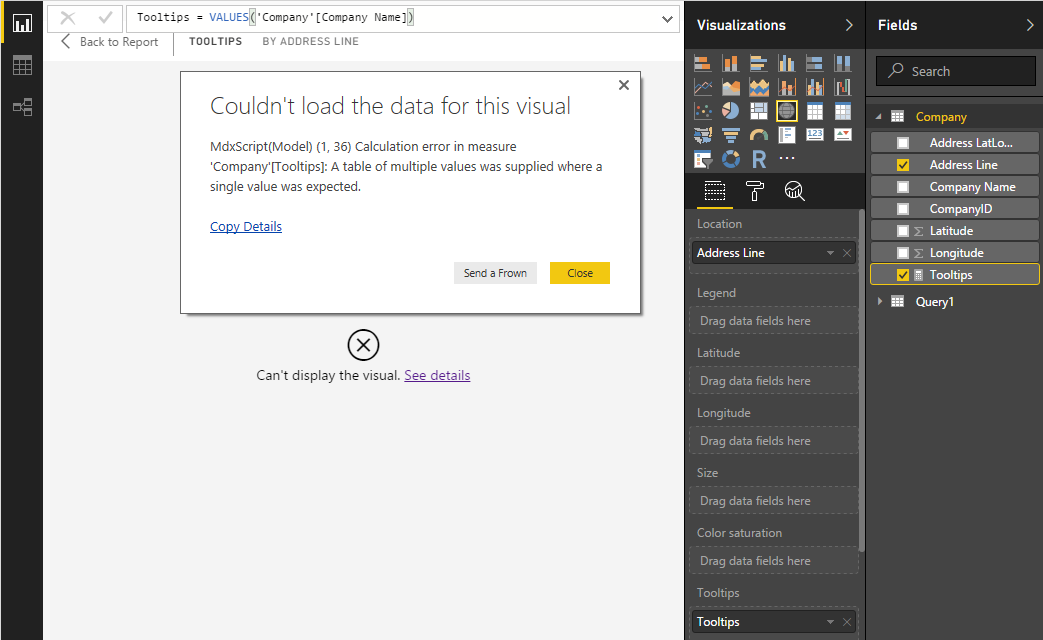Check the CompanyID field
This screenshot has width=1043, height=640.
(x=903, y=209)
